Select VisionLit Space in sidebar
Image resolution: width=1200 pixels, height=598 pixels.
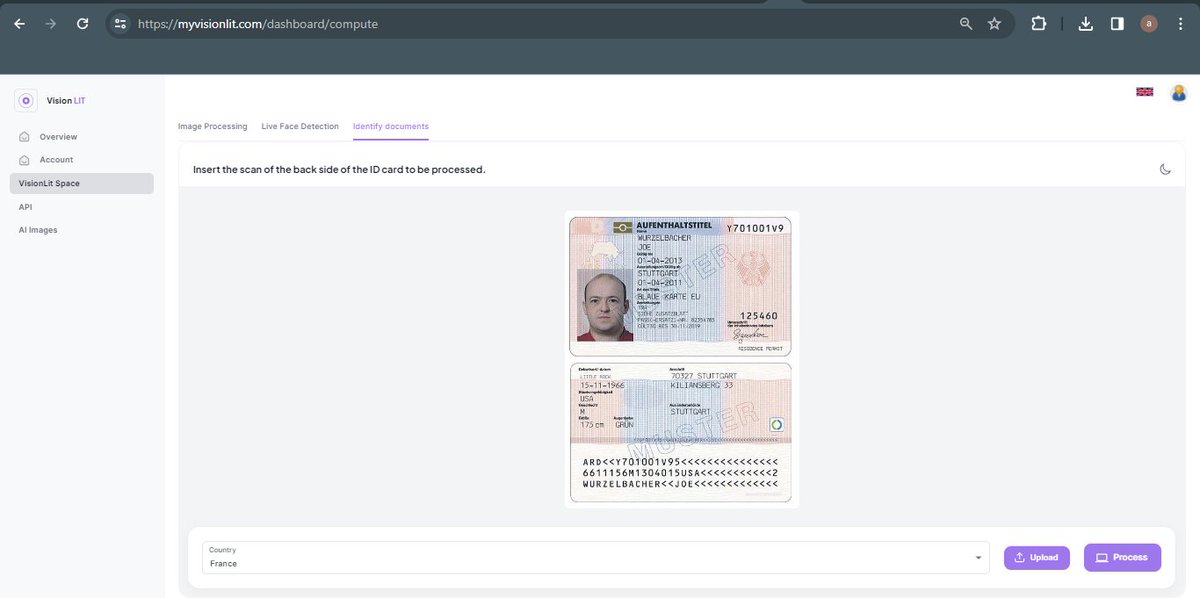82,183
